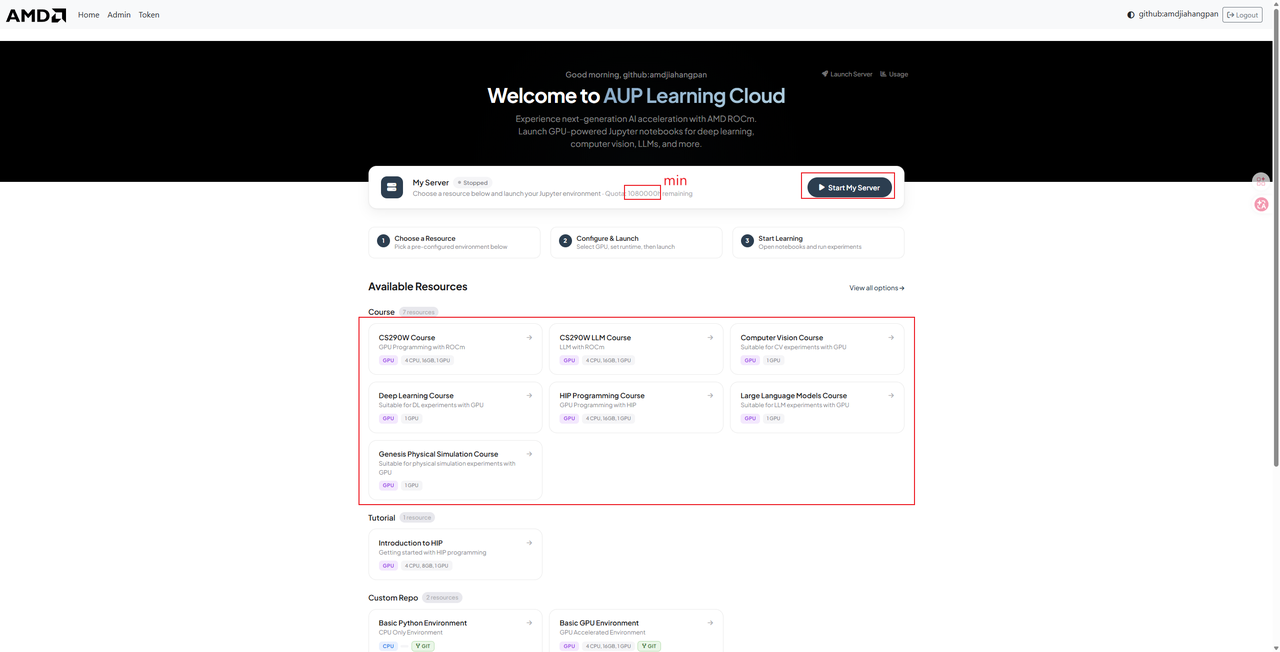Select step 3 Start Learning
This screenshot has height=652, width=1280.
[818, 242]
